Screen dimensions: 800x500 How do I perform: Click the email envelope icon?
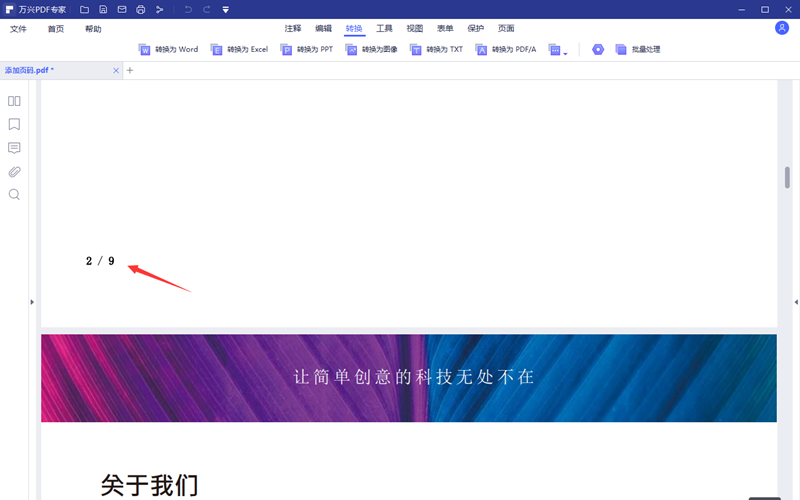[x=122, y=9]
